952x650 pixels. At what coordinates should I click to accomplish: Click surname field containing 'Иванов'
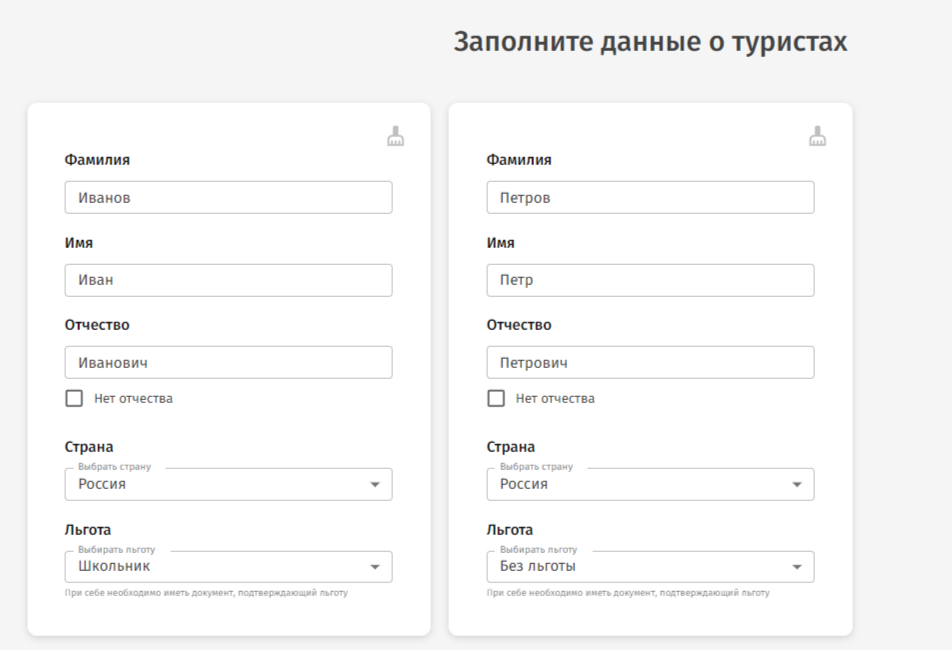click(x=228, y=198)
